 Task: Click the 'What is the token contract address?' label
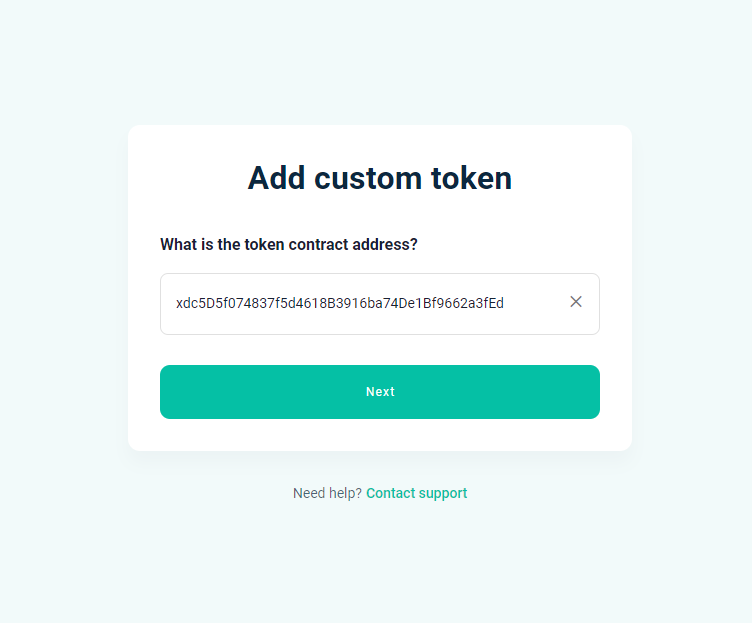coord(289,244)
